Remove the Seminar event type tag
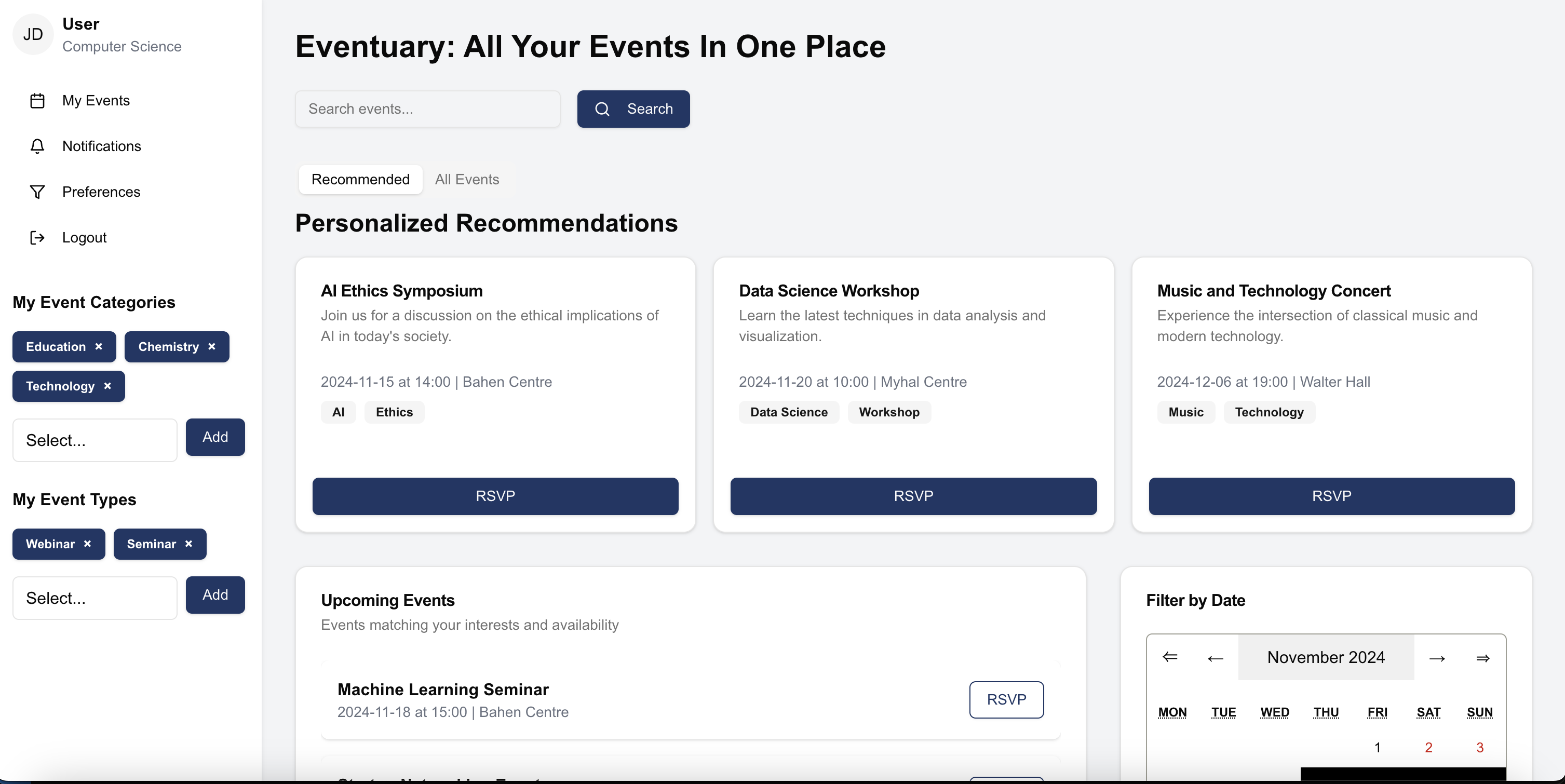This screenshot has height=784, width=1565. pyautogui.click(x=188, y=544)
